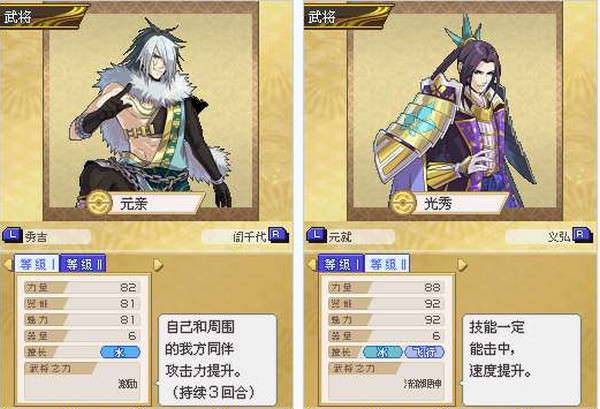Switch to 等级 I tab in 元亲 panel
This screenshot has height=409, width=600.
pyautogui.click(x=37, y=264)
